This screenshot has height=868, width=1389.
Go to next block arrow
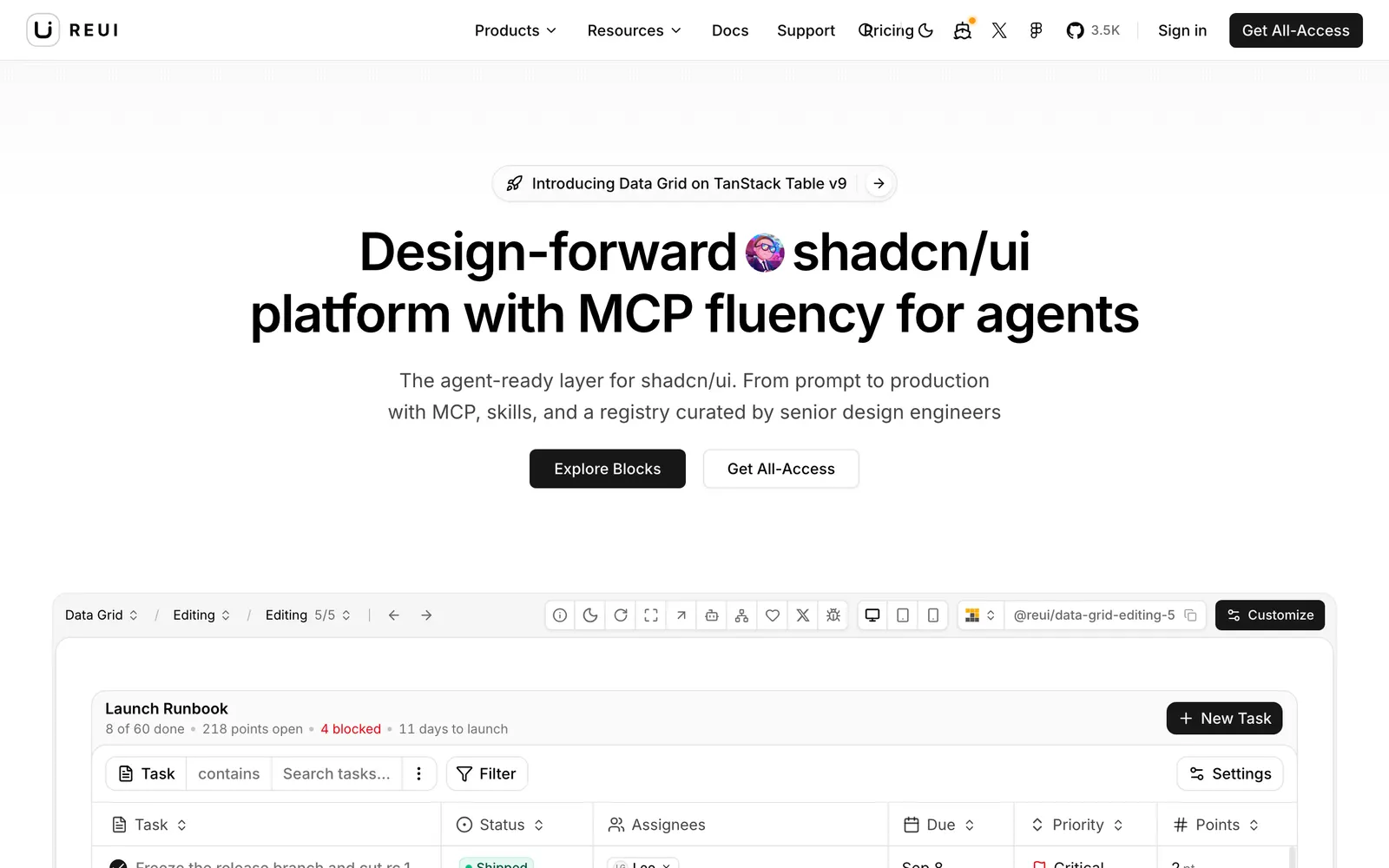pos(426,615)
